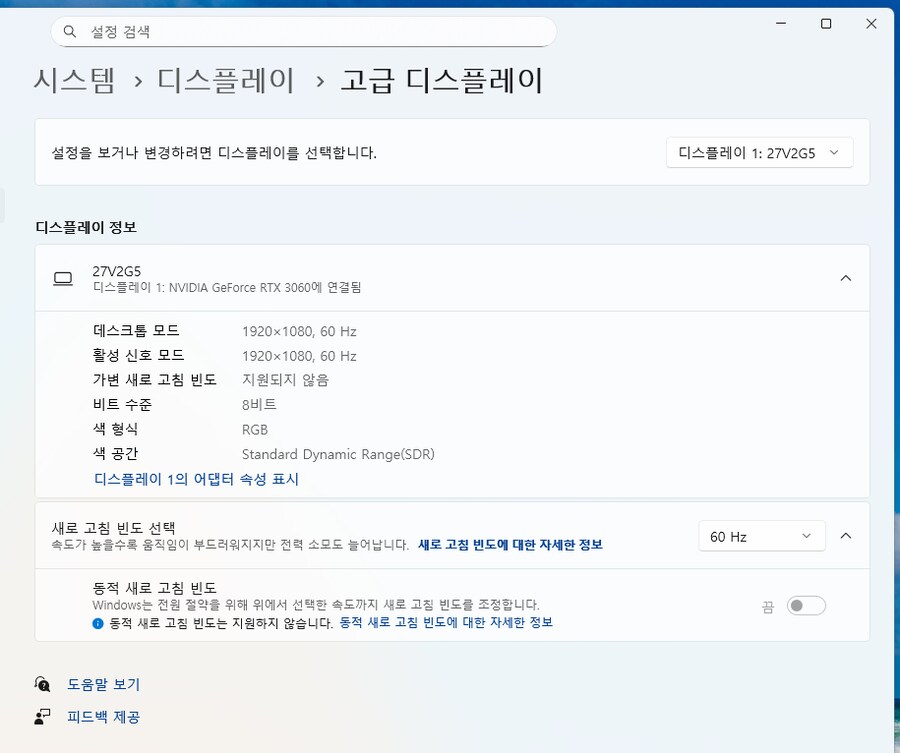Image resolution: width=900 pixels, height=753 pixels.
Task: Open the 디스플레이 1: 27V2G5 display selector
Action: (x=759, y=152)
